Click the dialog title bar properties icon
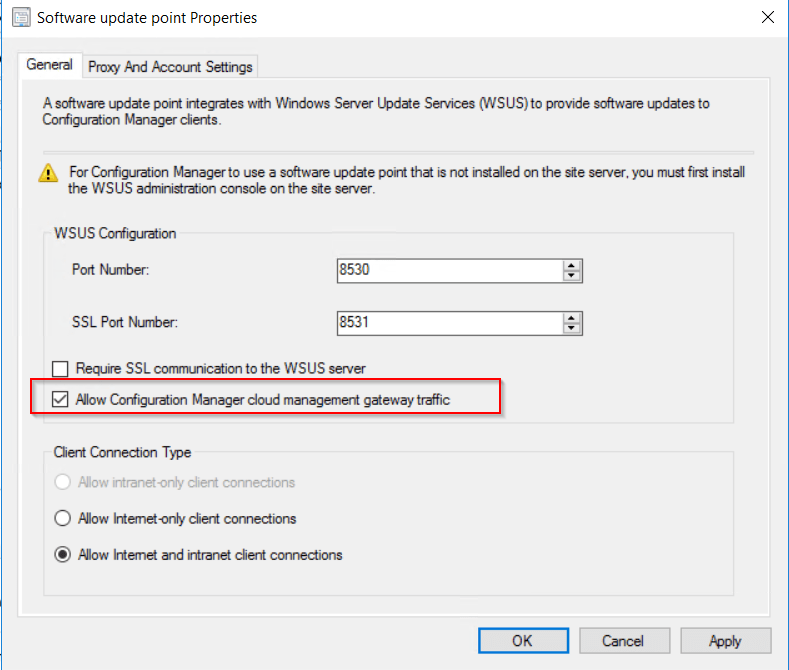The width and height of the screenshot is (789, 670). click(20, 18)
